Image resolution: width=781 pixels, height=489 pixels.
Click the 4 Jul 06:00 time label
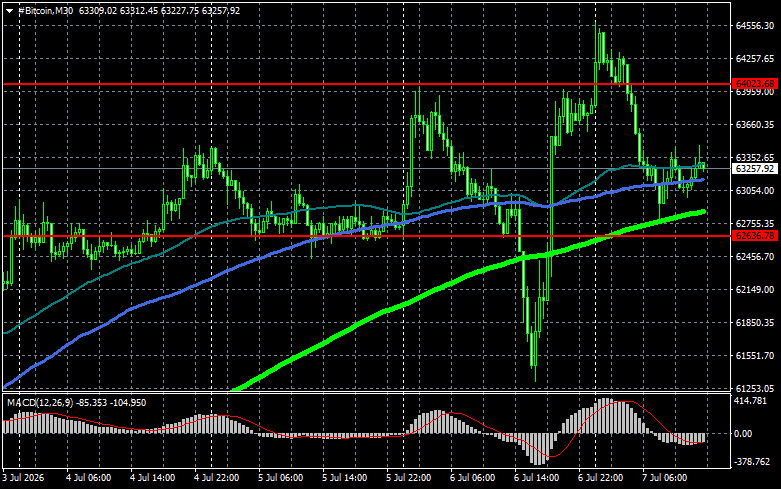[89, 478]
